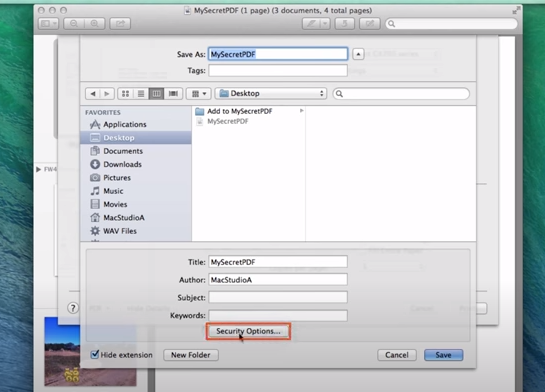Viewport: 545px width, 392px height.
Task: Collapse dialog with arrow beside Save As
Action: [358, 54]
